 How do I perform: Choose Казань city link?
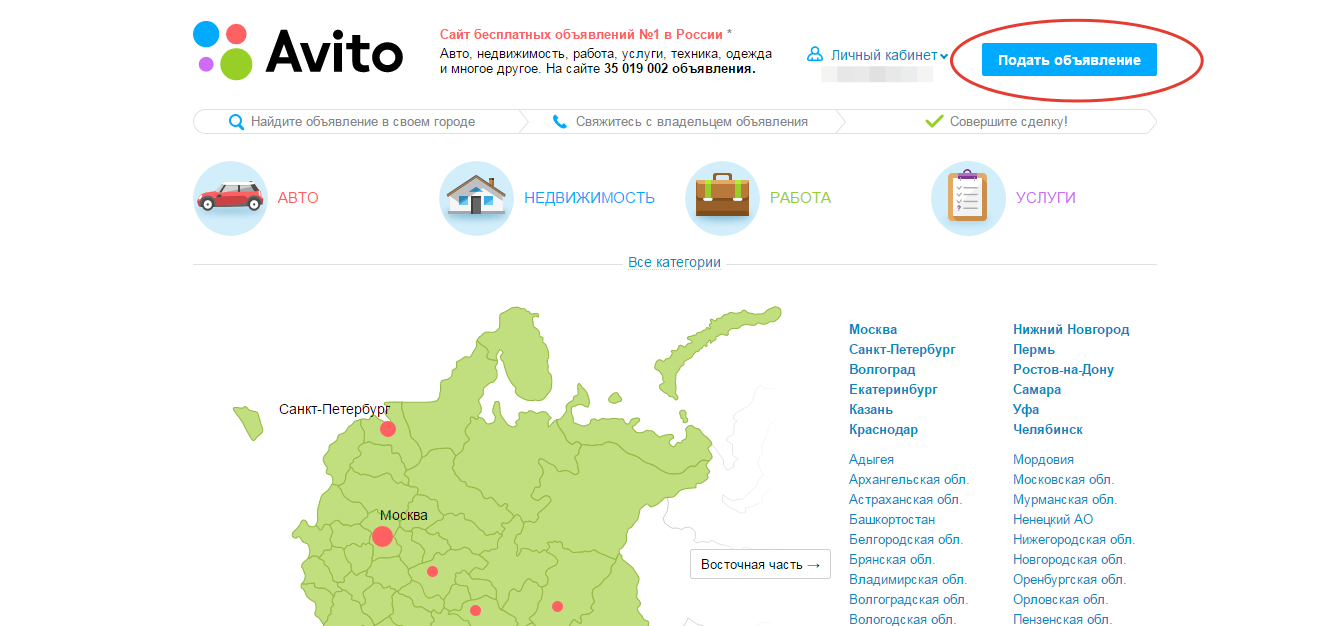(x=871, y=409)
